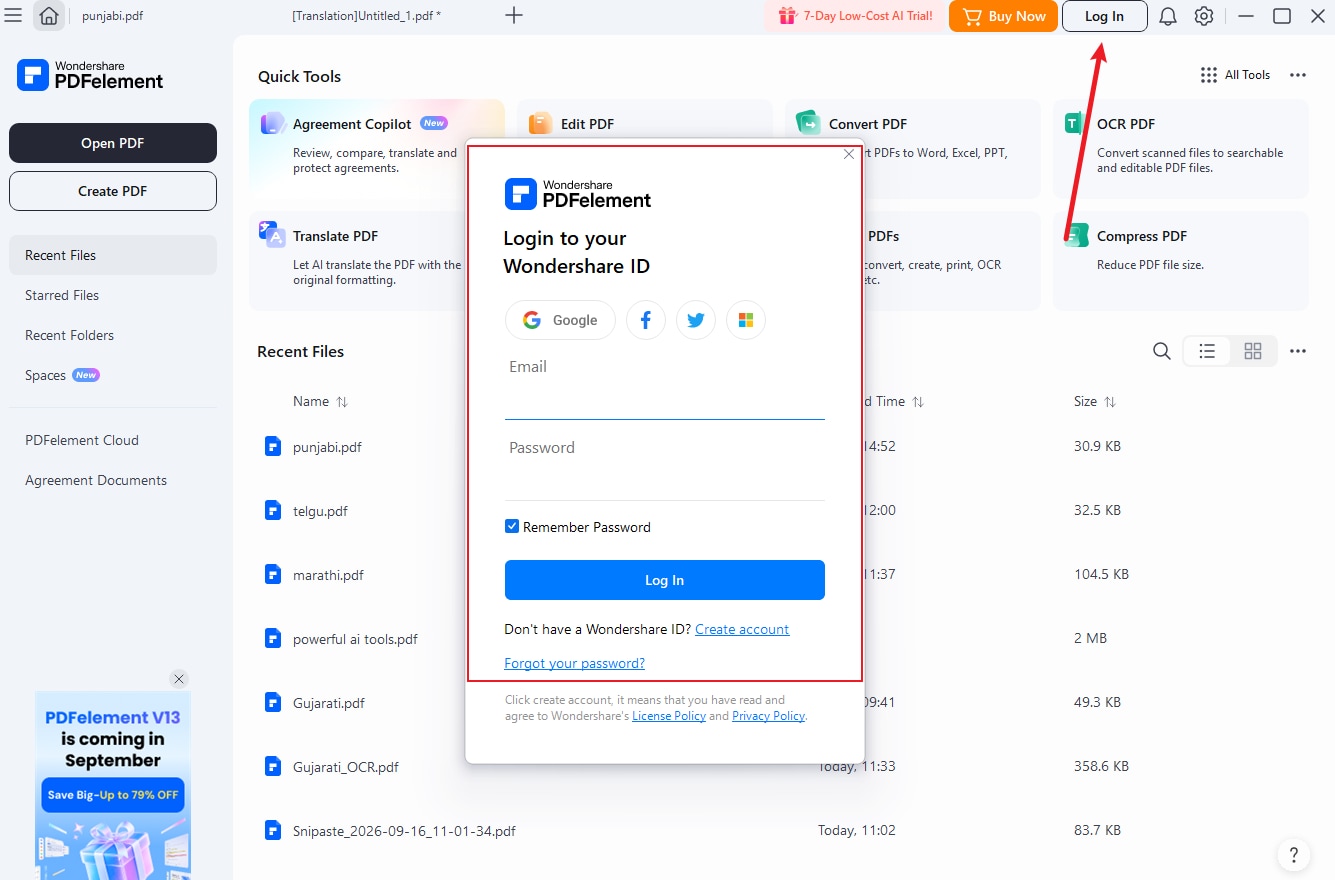This screenshot has height=880, width=1335.
Task: Click the Open PDF button
Action: (113, 143)
